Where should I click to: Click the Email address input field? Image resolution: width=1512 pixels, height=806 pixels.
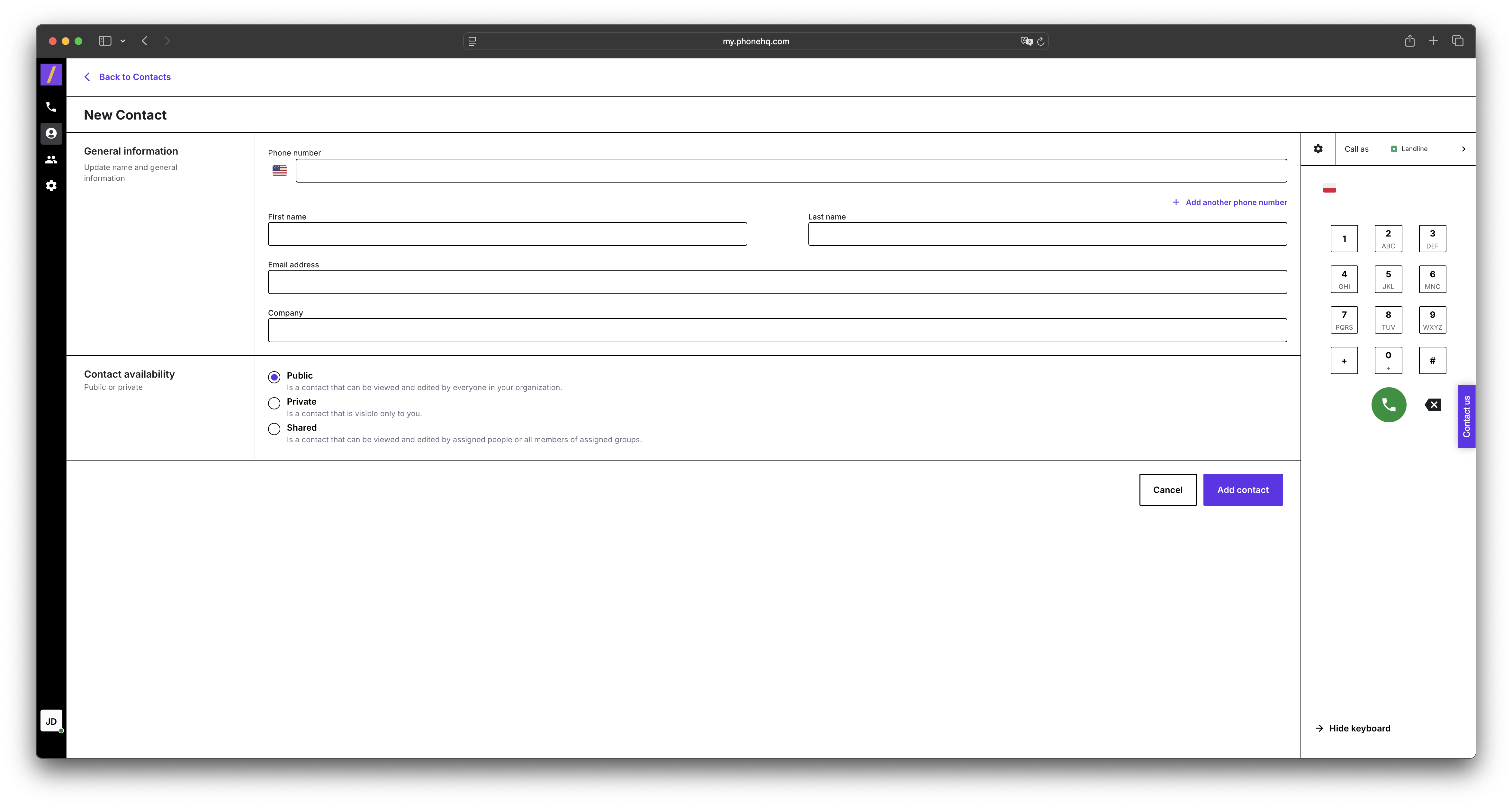pos(777,282)
